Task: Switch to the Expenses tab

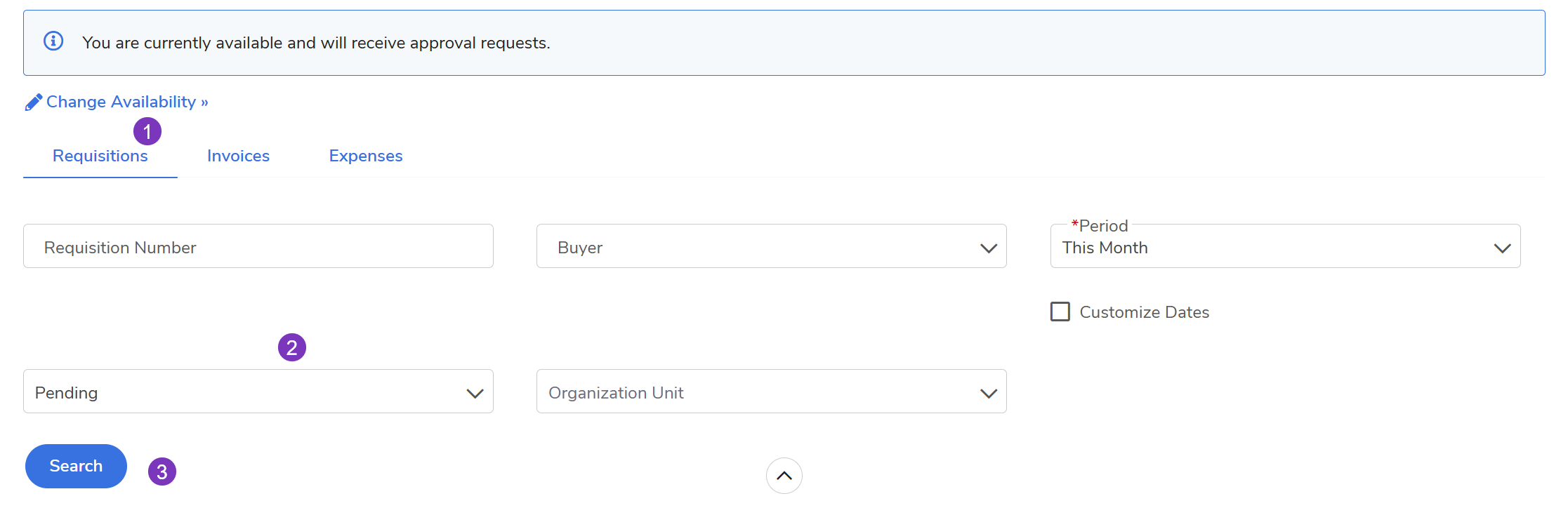Action: 366,156
